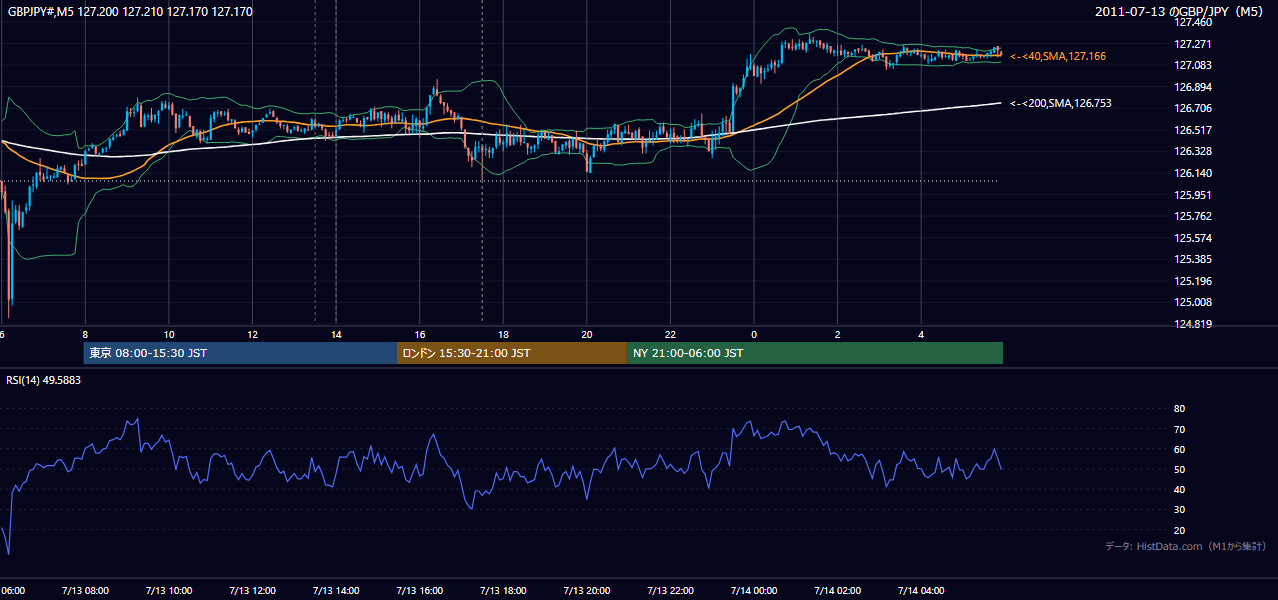The image size is (1278, 600).
Task: Click the 2011-07-13 GBP/JPY (M5) title
Action: (x=1180, y=11)
